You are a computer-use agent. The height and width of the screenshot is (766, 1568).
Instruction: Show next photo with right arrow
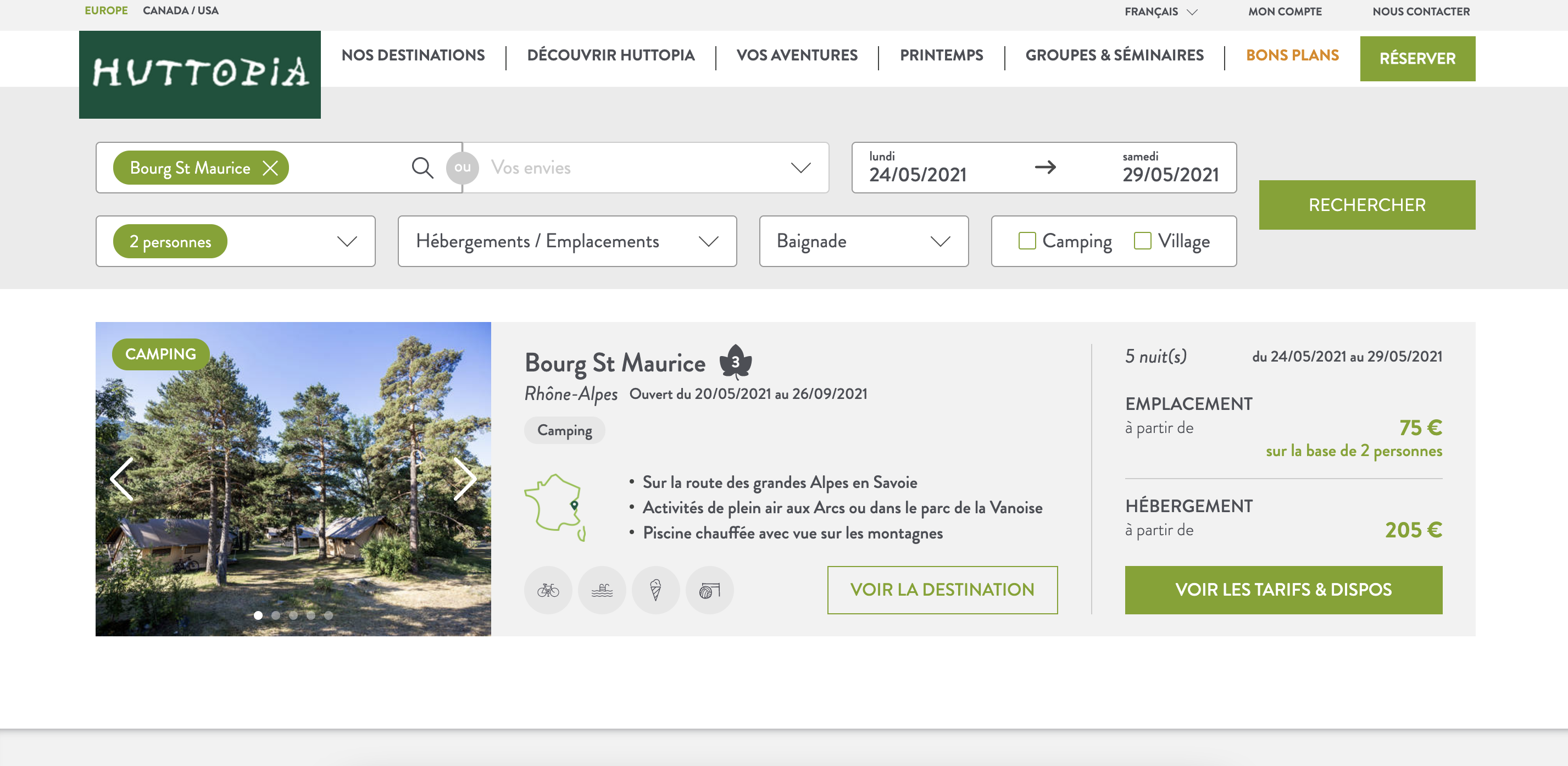tap(465, 479)
